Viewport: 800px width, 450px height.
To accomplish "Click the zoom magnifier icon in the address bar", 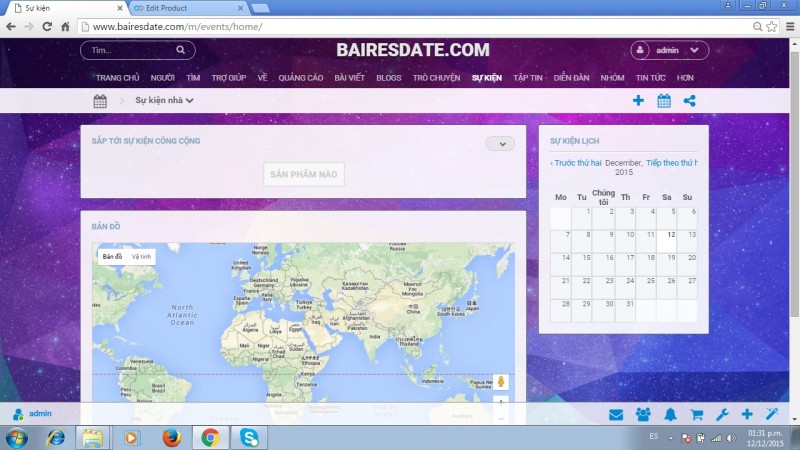I will 758,27.
